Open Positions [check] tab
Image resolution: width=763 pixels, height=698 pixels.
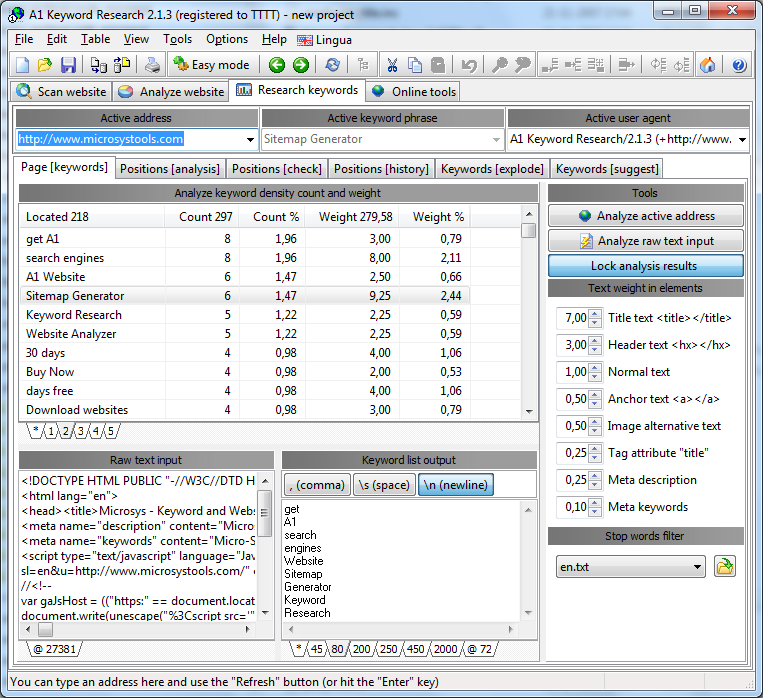(x=277, y=169)
